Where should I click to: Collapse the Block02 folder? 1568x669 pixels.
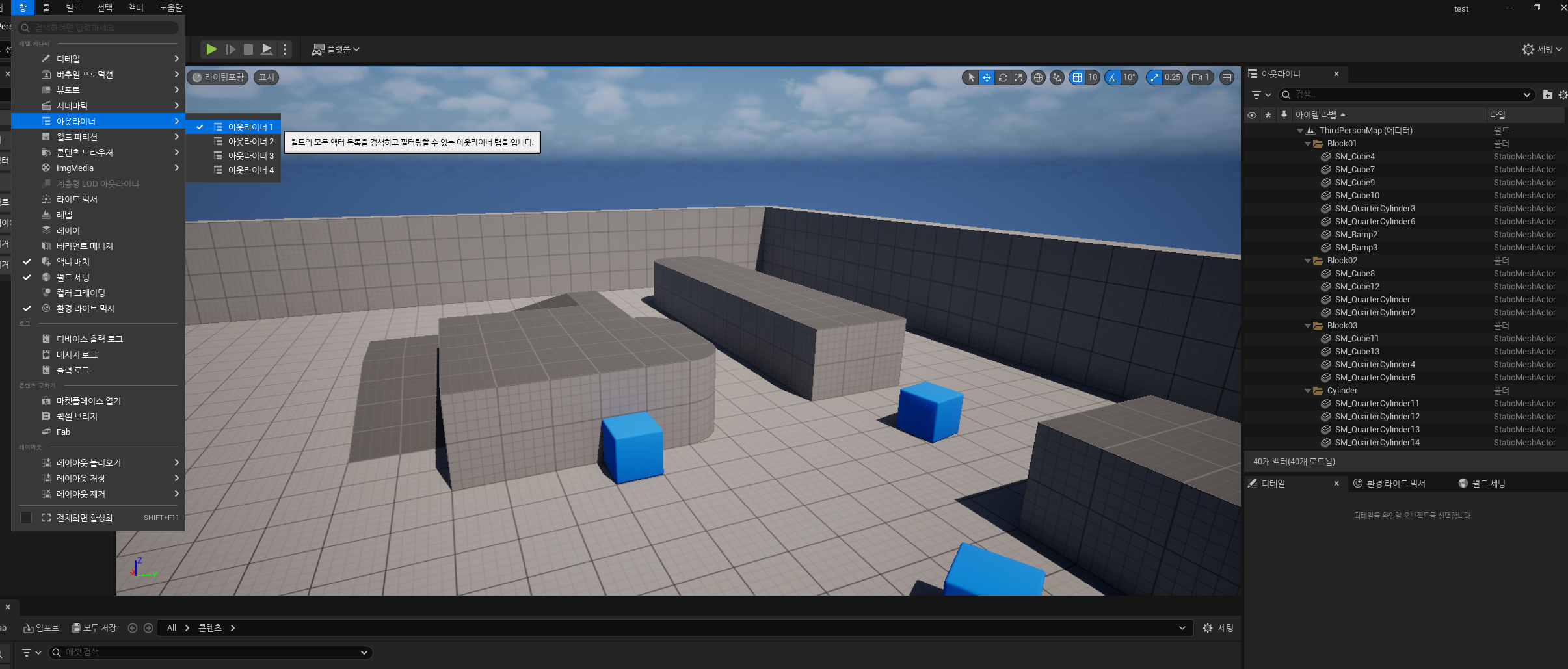click(x=1308, y=261)
